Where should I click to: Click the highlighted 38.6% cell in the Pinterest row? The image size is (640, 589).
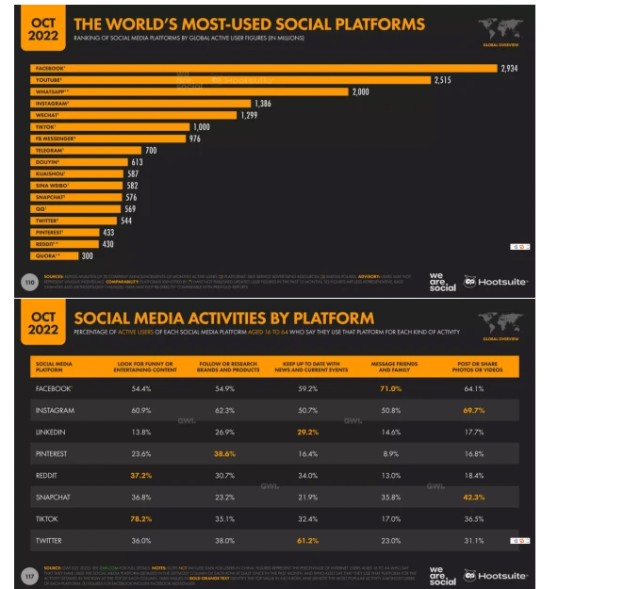pos(224,454)
